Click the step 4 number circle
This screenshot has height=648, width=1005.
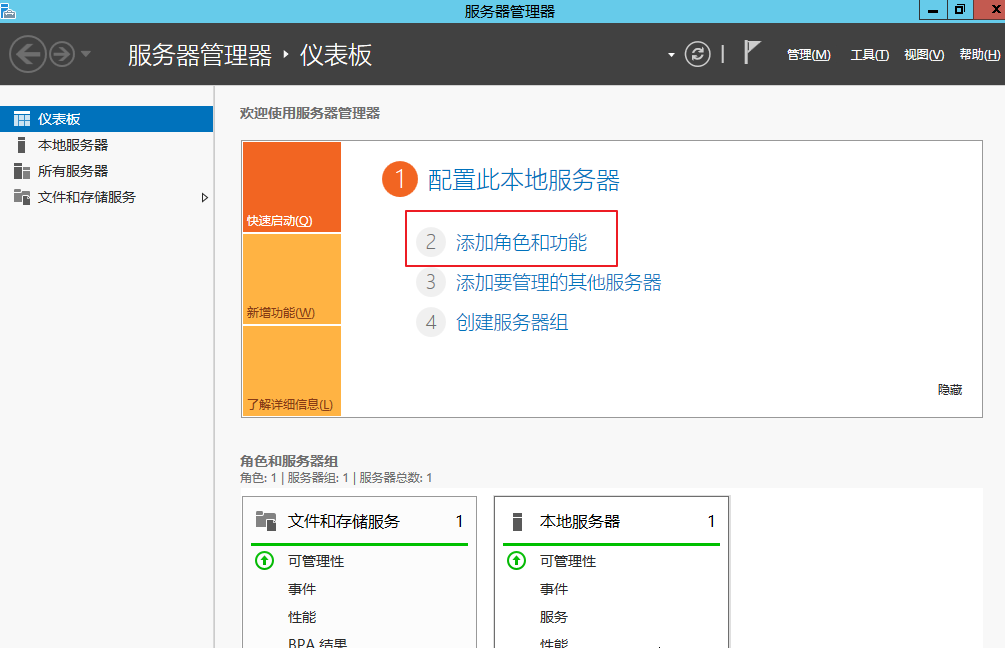click(x=431, y=322)
